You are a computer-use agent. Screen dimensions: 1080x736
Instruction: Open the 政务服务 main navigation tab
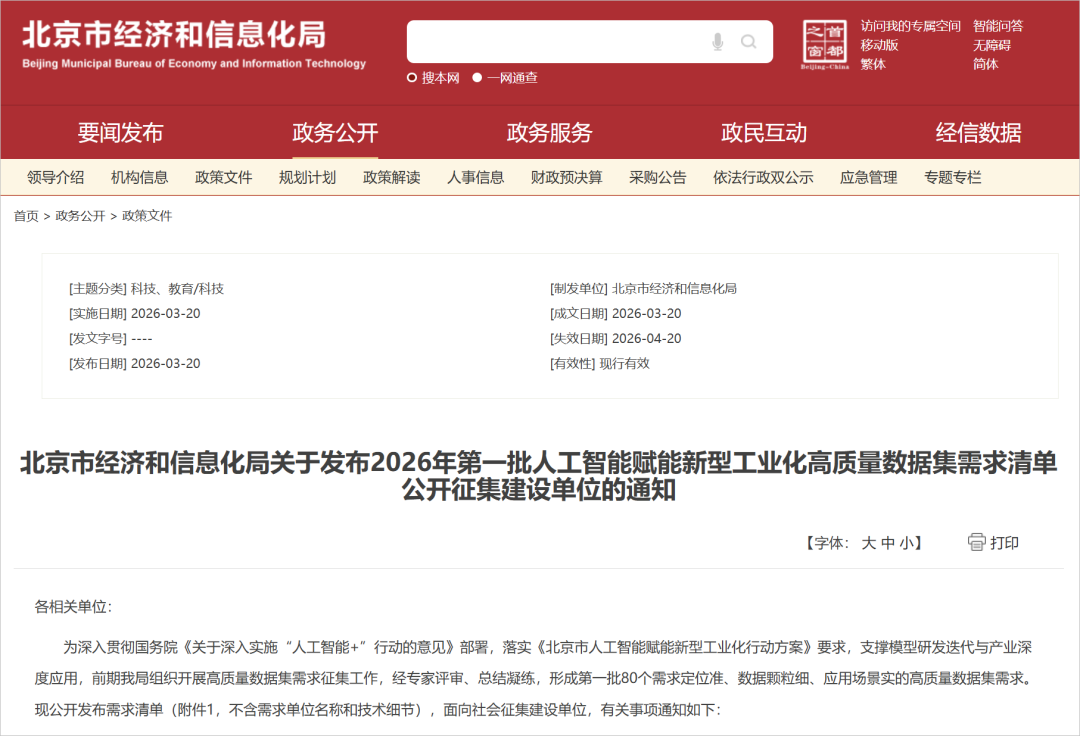tap(549, 133)
